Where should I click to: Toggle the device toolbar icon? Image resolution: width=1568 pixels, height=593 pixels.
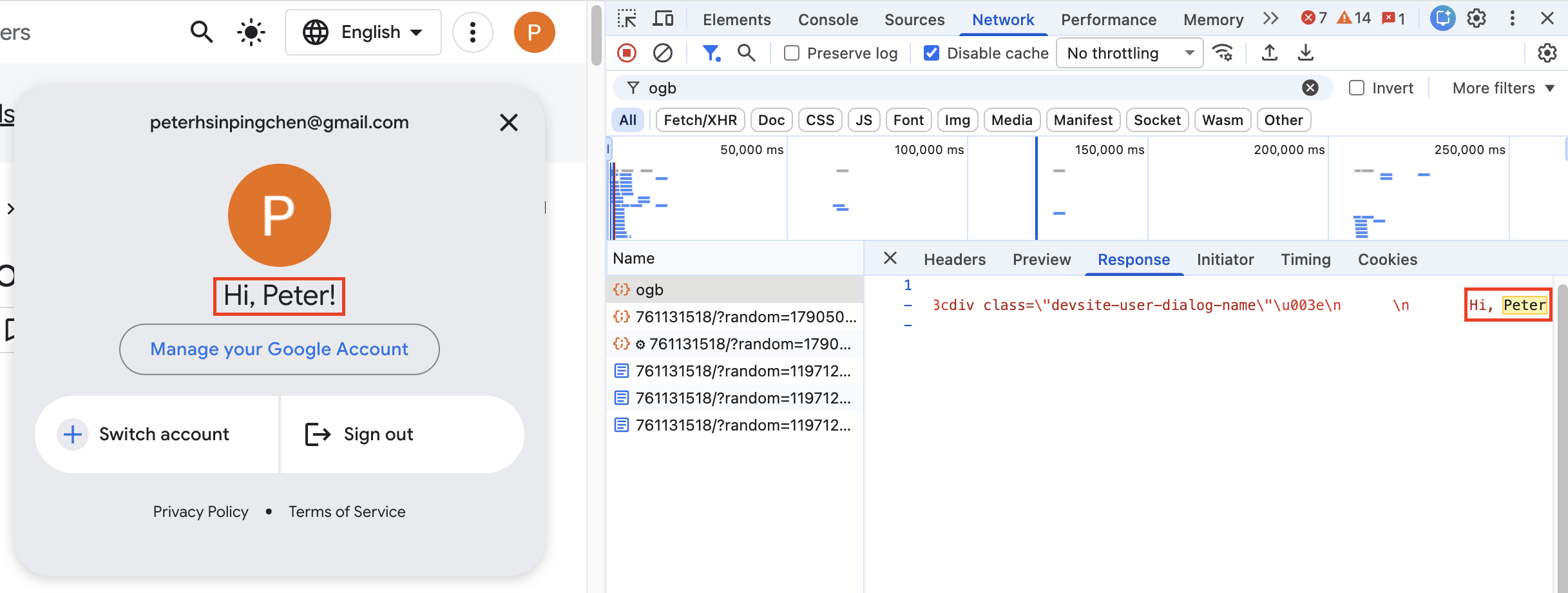[x=663, y=19]
